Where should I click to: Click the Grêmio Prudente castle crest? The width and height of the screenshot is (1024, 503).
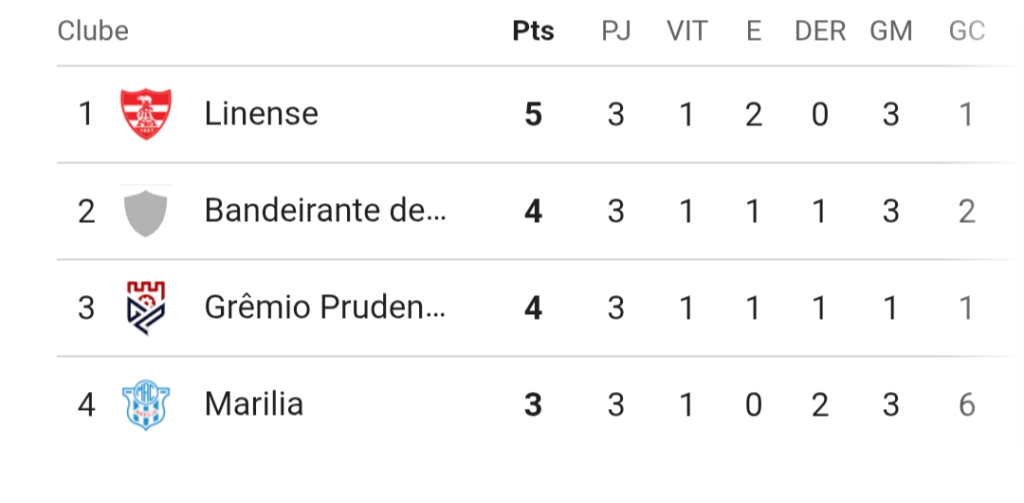point(146,308)
